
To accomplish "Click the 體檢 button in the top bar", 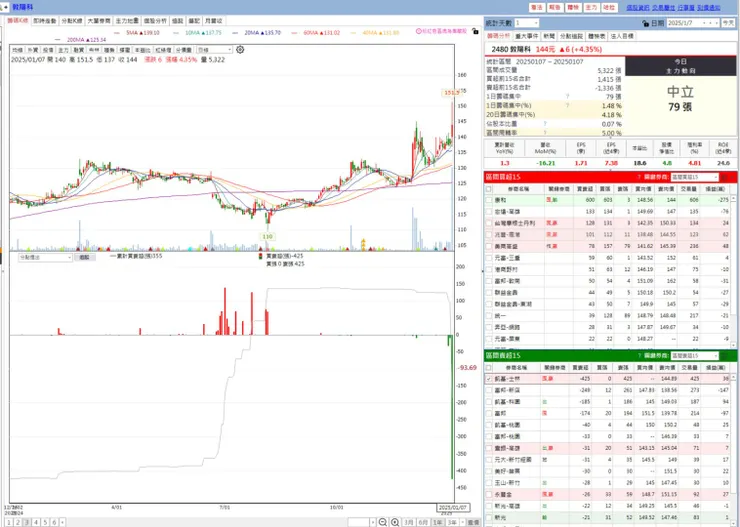I will (573, 8).
